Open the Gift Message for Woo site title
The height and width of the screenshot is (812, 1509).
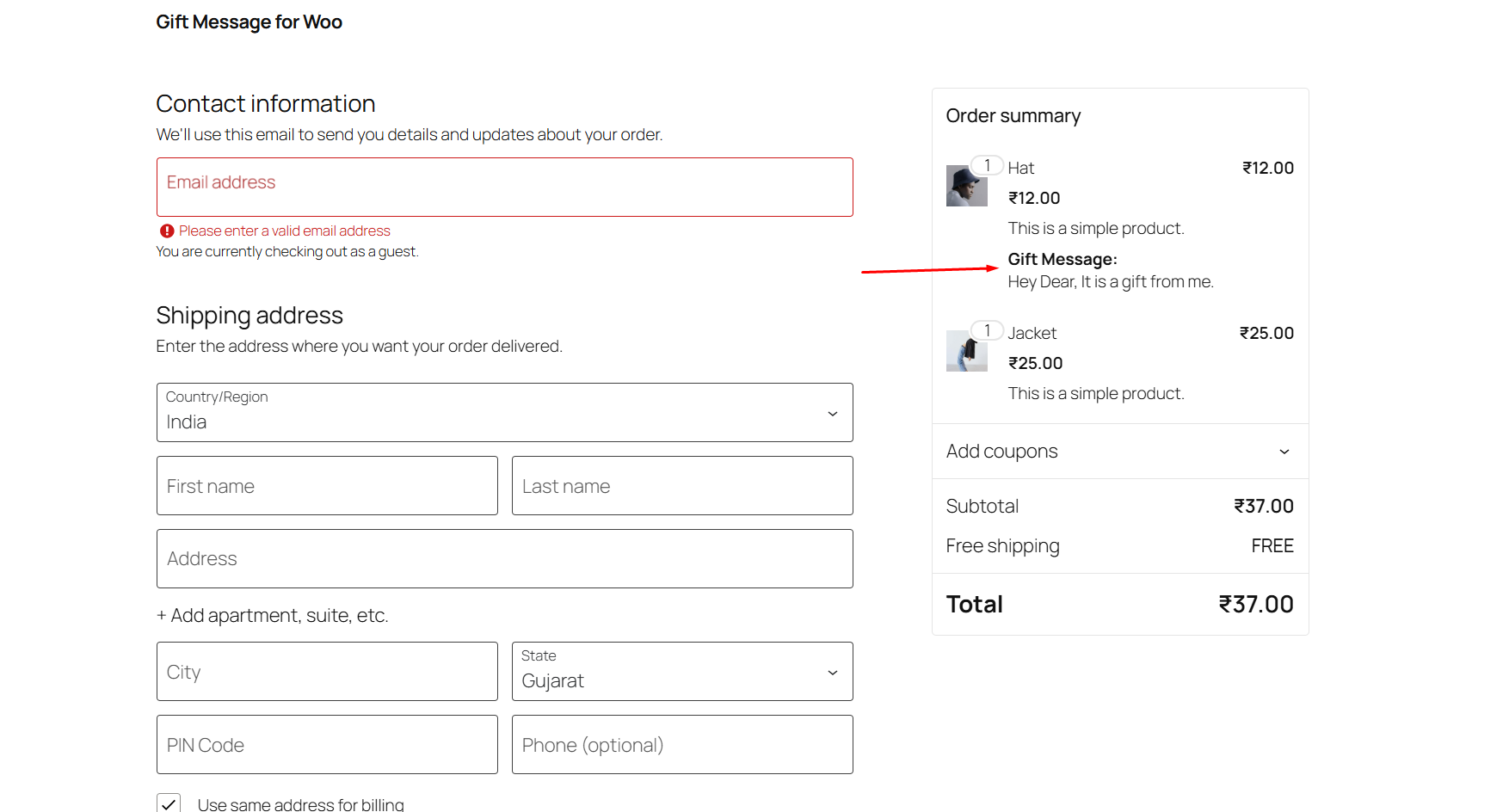tap(249, 22)
